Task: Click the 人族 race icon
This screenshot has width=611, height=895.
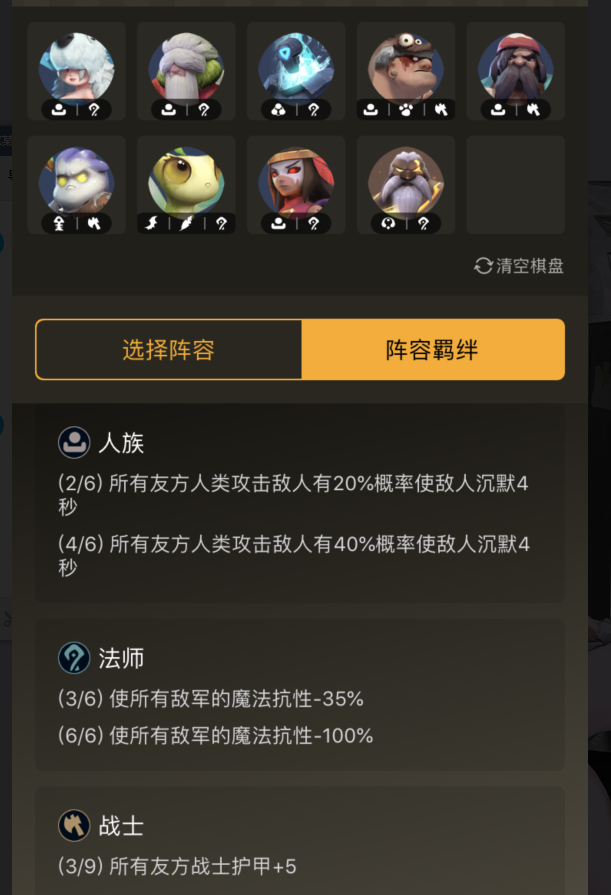Action: 74,442
